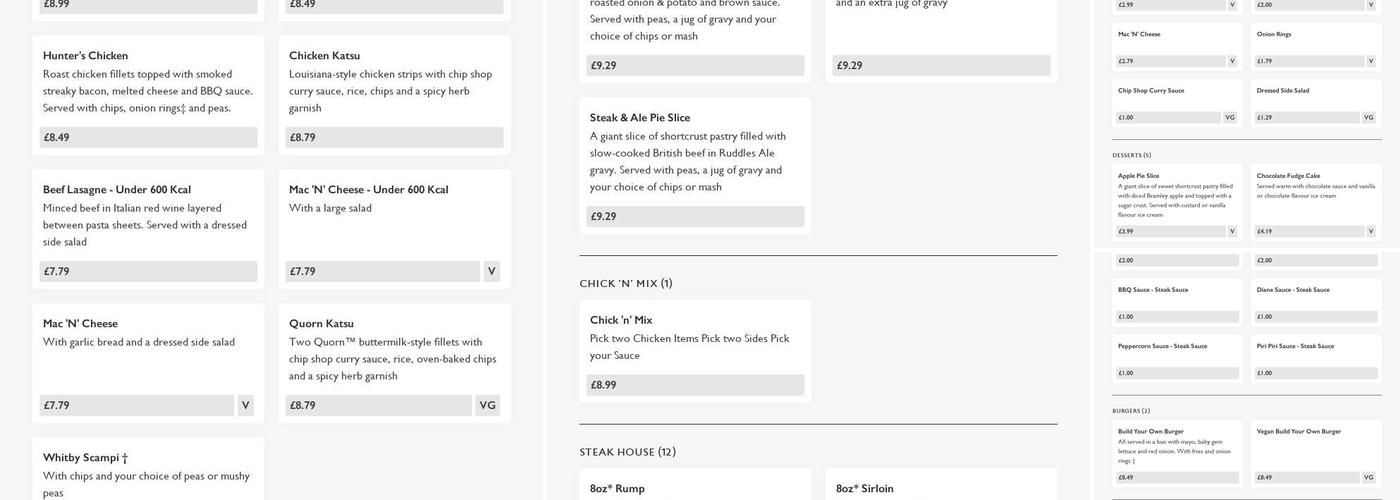This screenshot has width=1400, height=500.
Task: Click the VG badge on Quorn Katsu
Action: pyautogui.click(x=487, y=405)
